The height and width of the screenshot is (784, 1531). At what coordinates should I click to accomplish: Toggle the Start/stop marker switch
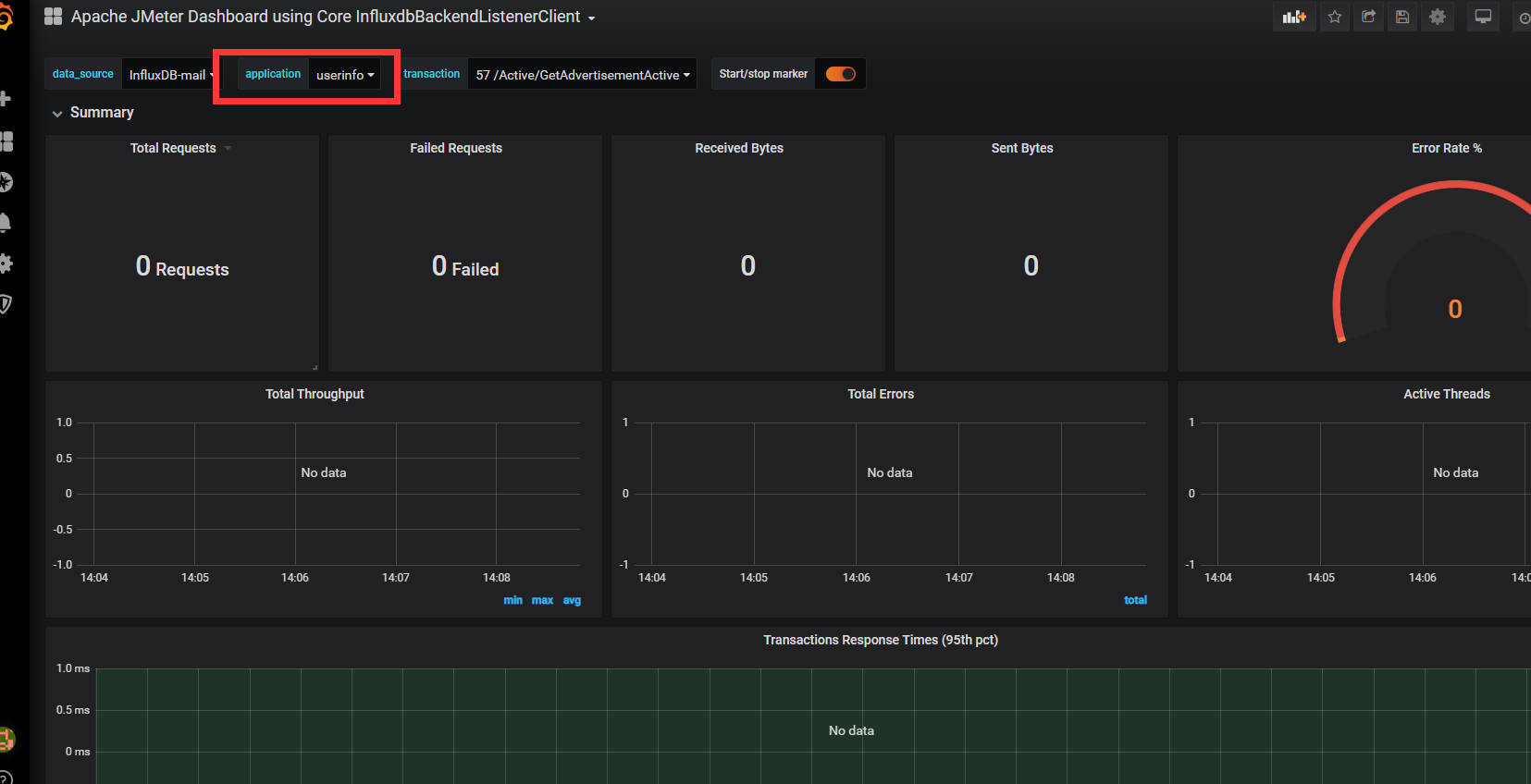840,74
